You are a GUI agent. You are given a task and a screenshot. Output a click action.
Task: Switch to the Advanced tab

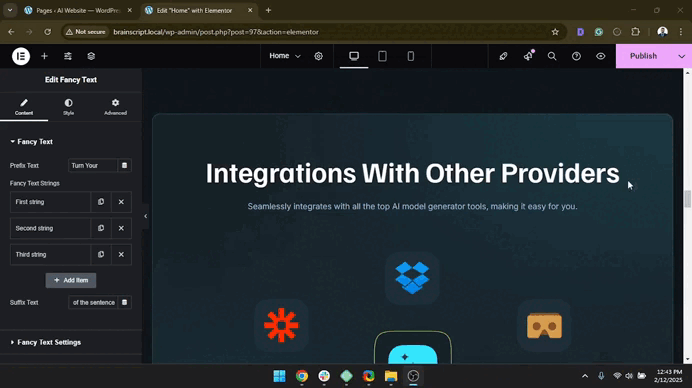pos(115,107)
